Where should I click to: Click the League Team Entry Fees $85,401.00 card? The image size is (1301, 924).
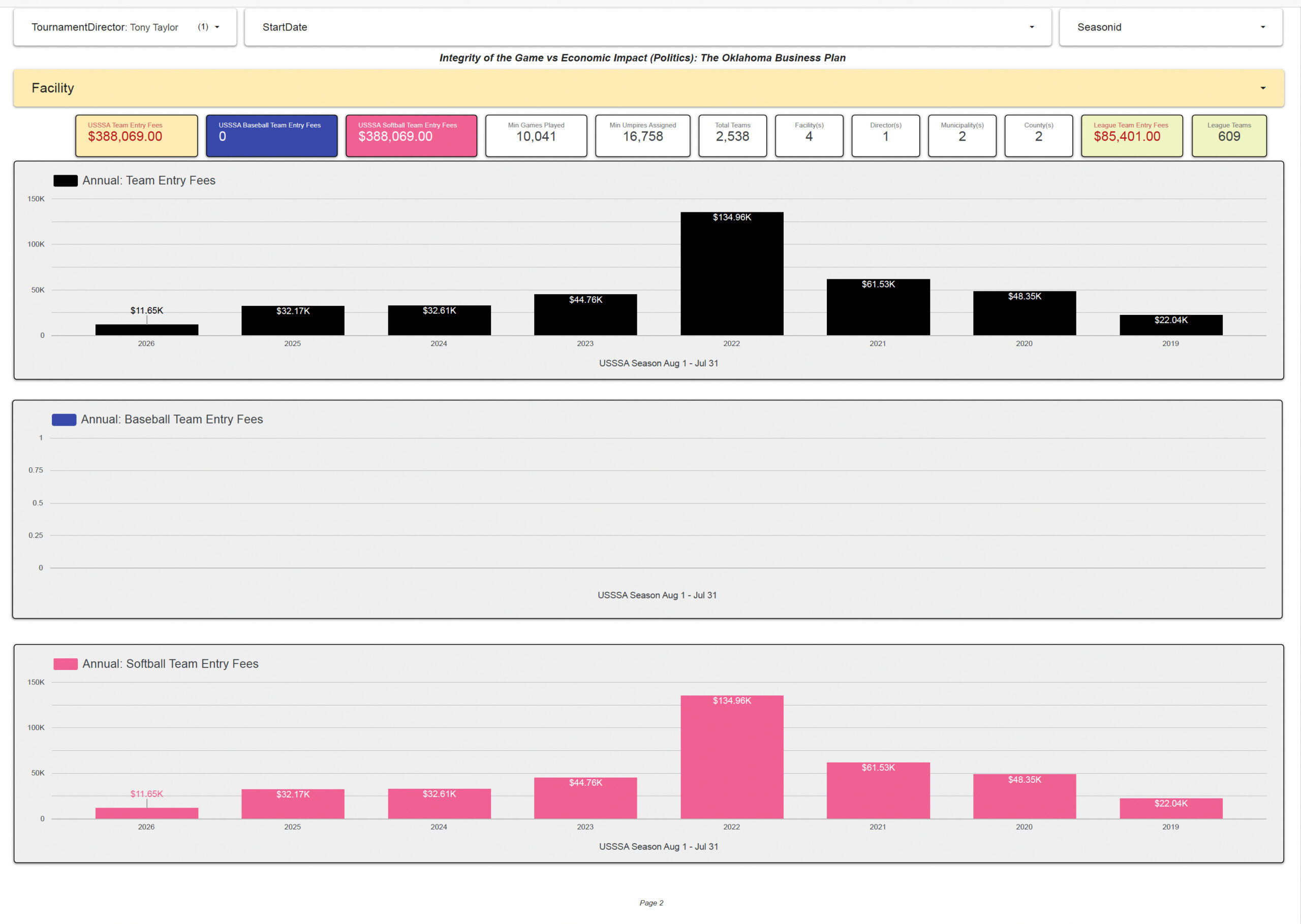[x=1131, y=136]
